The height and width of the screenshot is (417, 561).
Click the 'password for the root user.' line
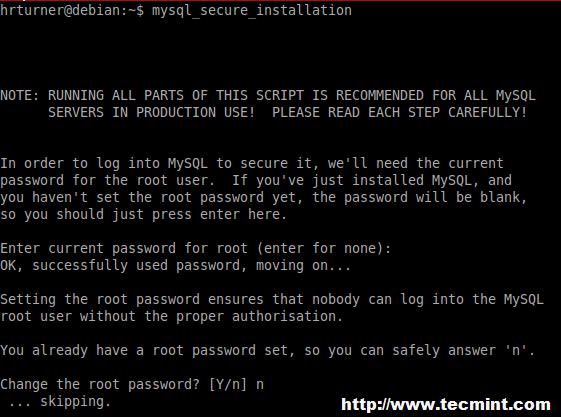107,180
